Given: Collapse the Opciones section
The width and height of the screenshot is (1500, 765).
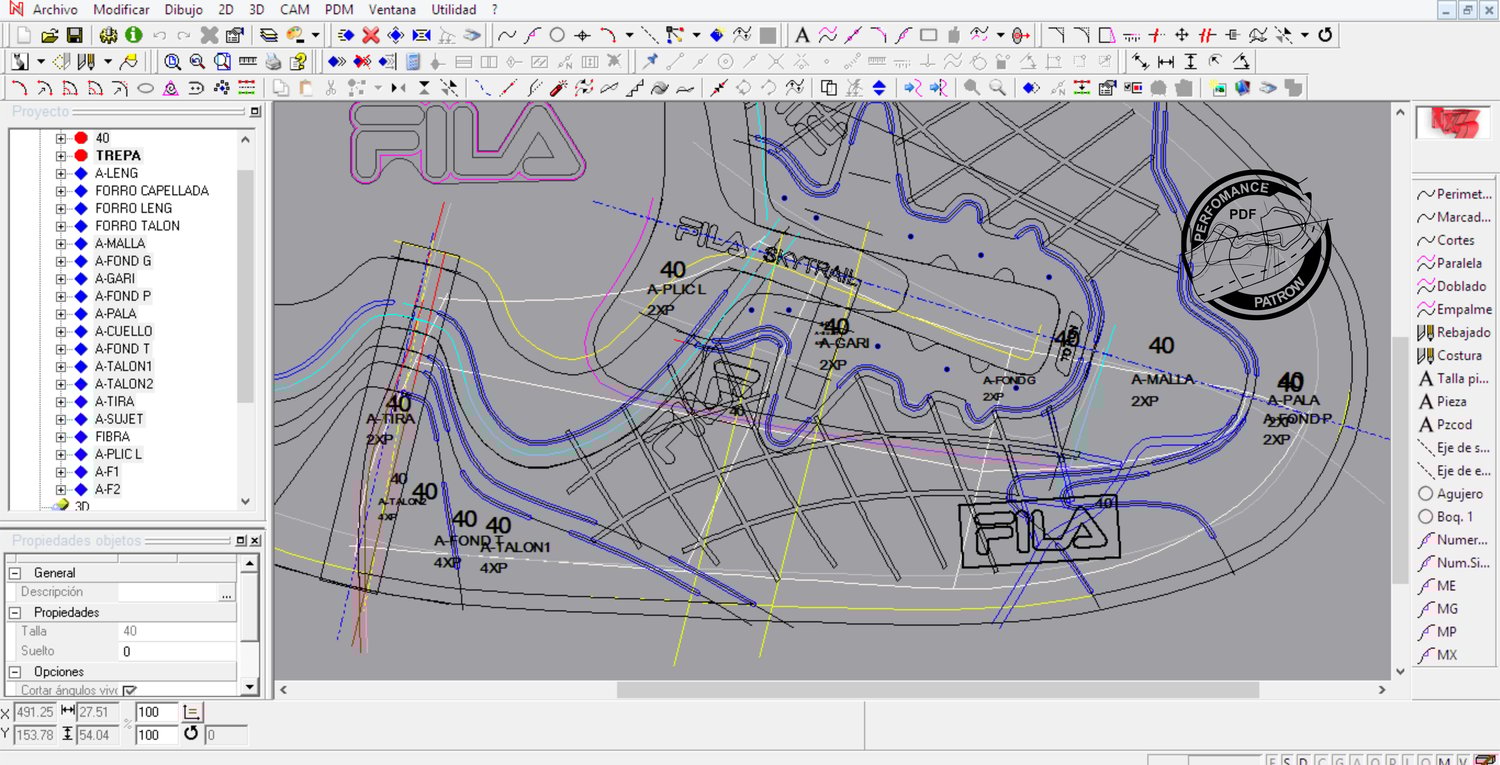Looking at the screenshot, I should (15, 672).
